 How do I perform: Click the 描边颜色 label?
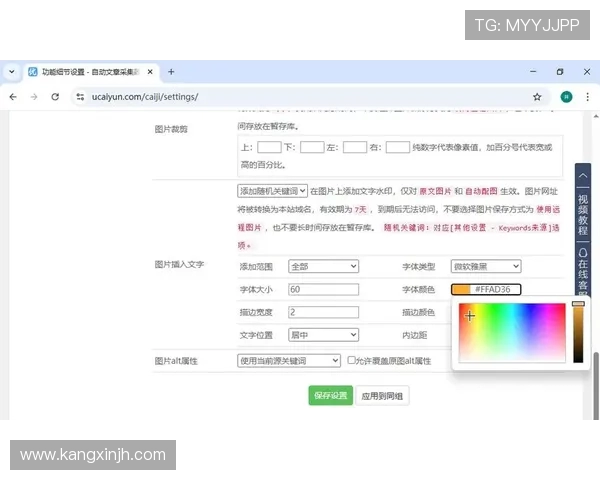pyautogui.click(x=418, y=312)
